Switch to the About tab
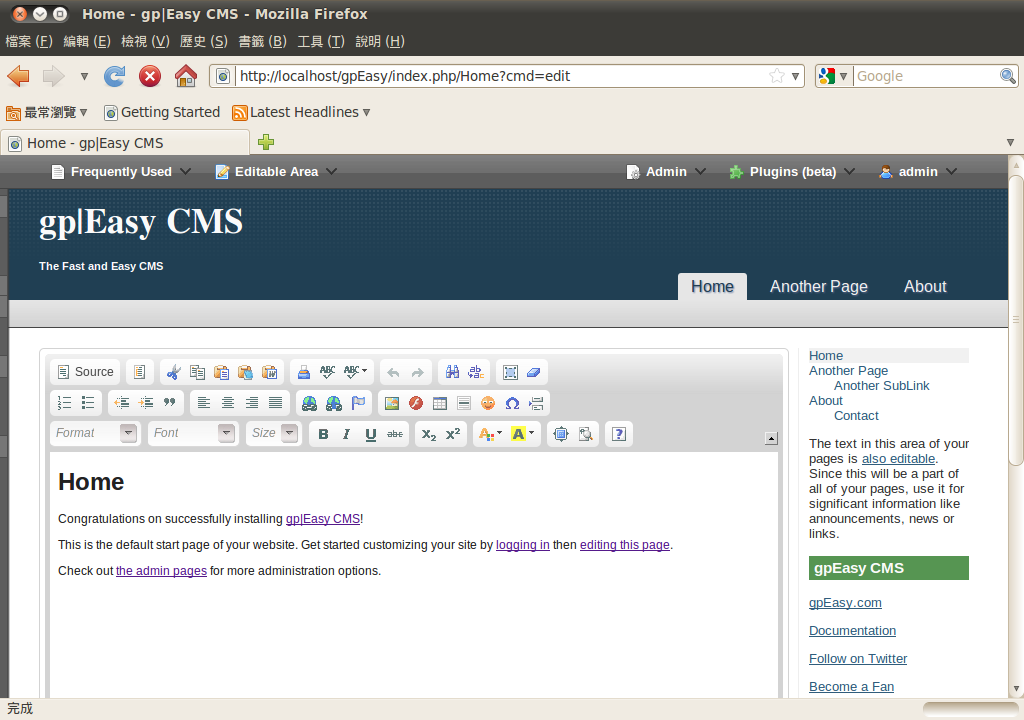The width and height of the screenshot is (1024, 720). point(925,287)
